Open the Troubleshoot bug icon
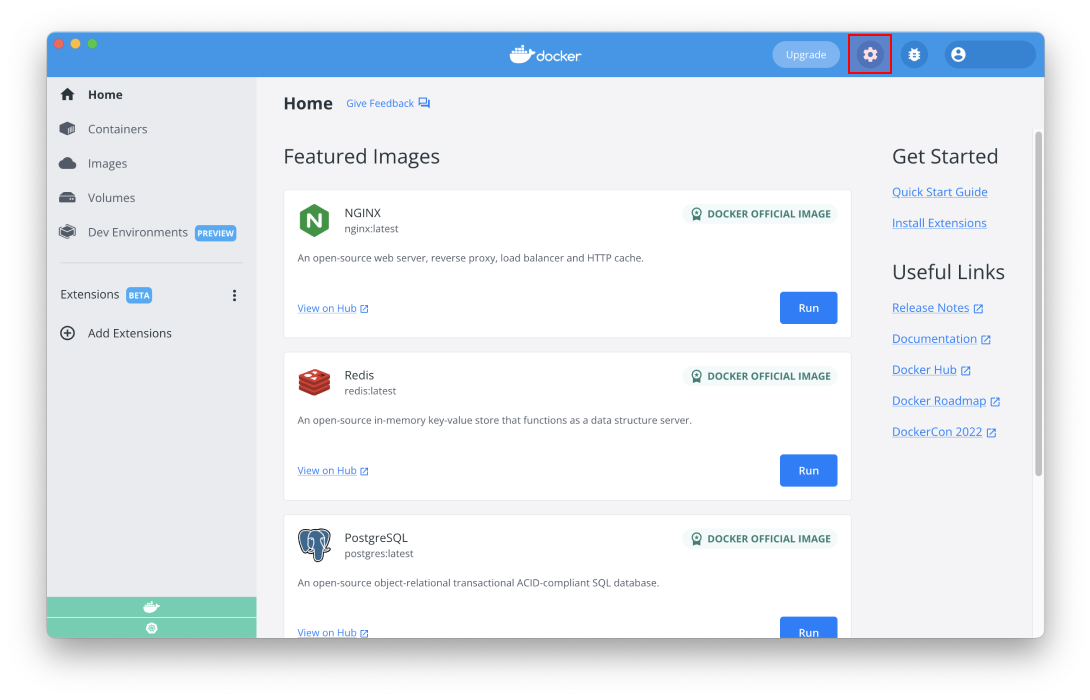 (x=914, y=54)
